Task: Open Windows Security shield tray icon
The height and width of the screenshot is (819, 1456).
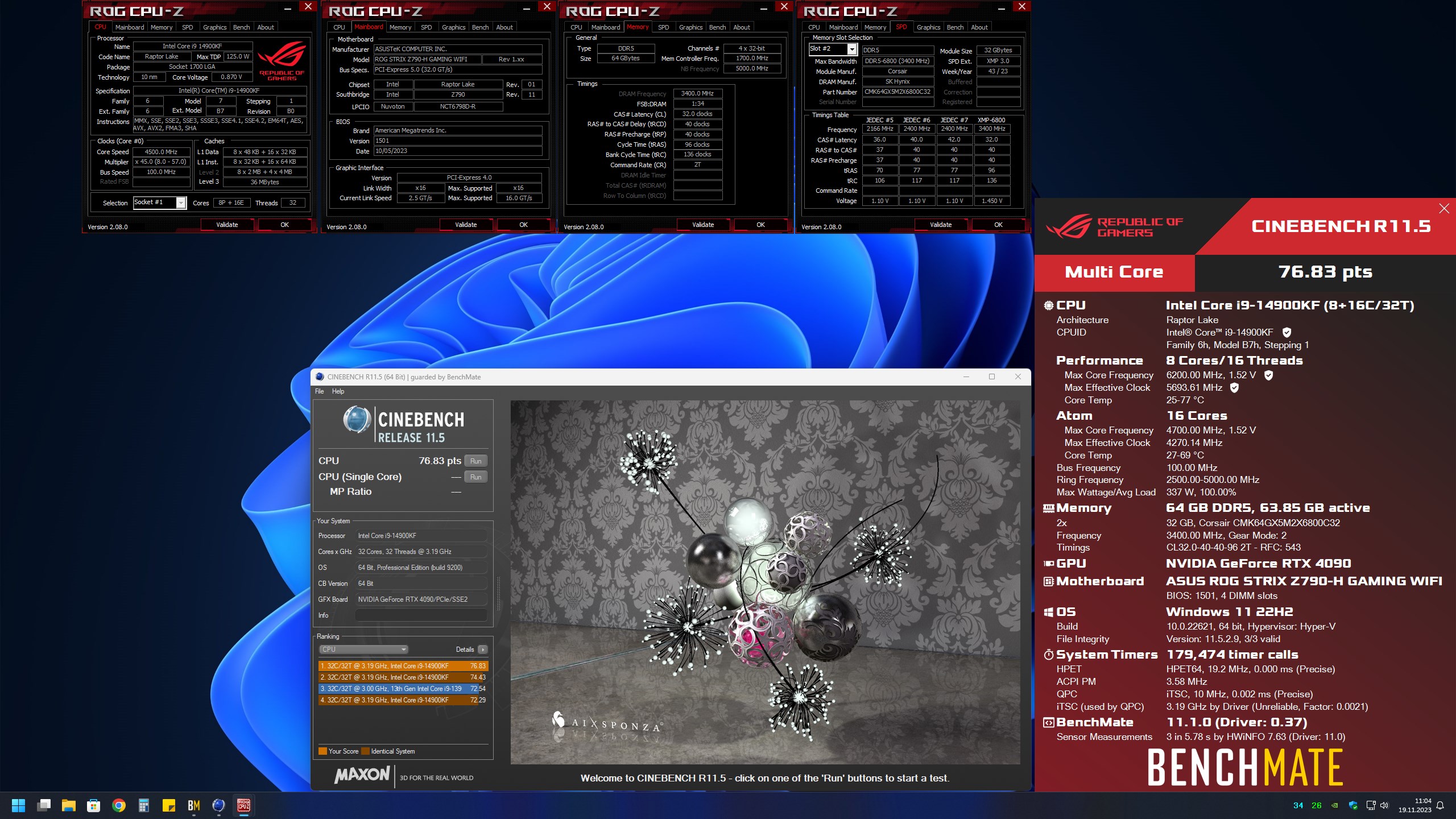Action: click(1353, 805)
